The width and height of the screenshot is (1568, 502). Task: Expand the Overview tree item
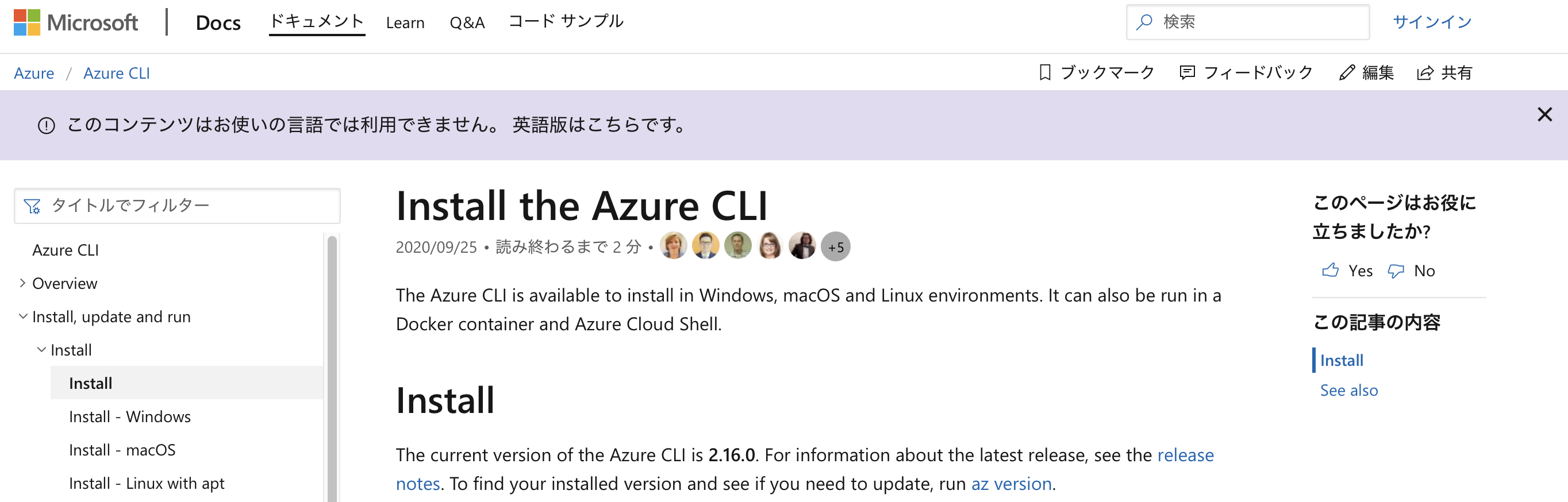point(23,283)
